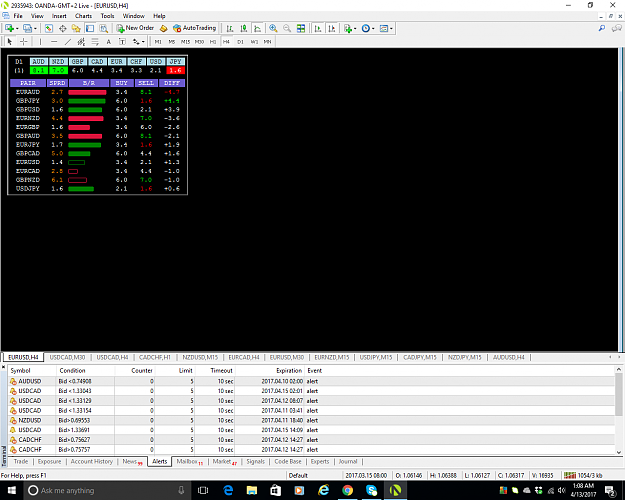
Task: Open Windows Start menu
Action: 12,490
